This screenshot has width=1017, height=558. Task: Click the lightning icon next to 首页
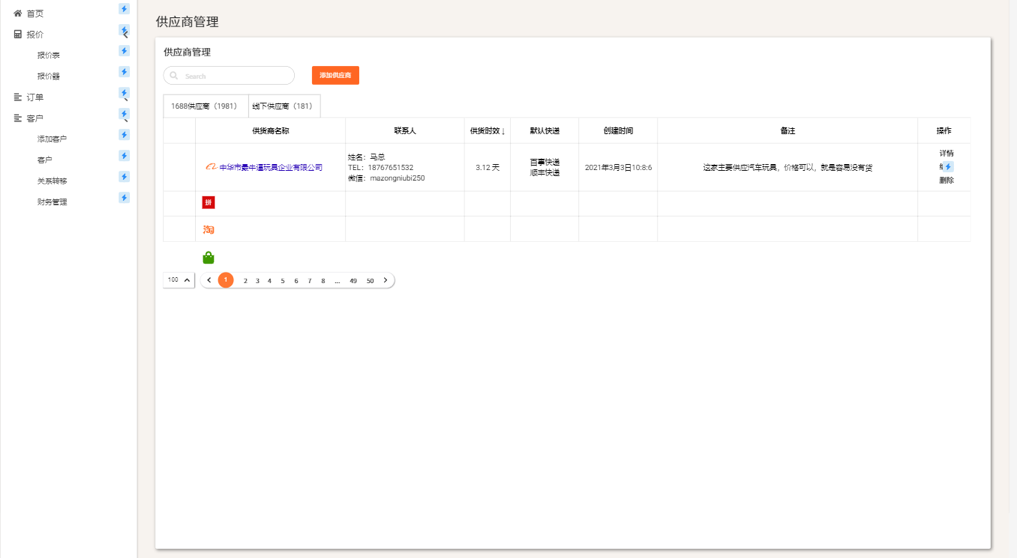(x=124, y=9)
